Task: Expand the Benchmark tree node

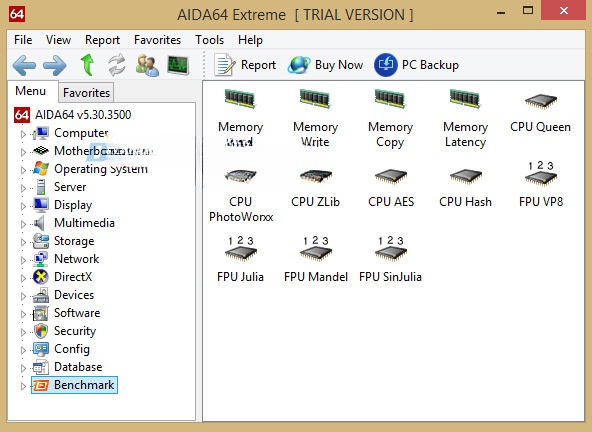Action: [x=23, y=386]
